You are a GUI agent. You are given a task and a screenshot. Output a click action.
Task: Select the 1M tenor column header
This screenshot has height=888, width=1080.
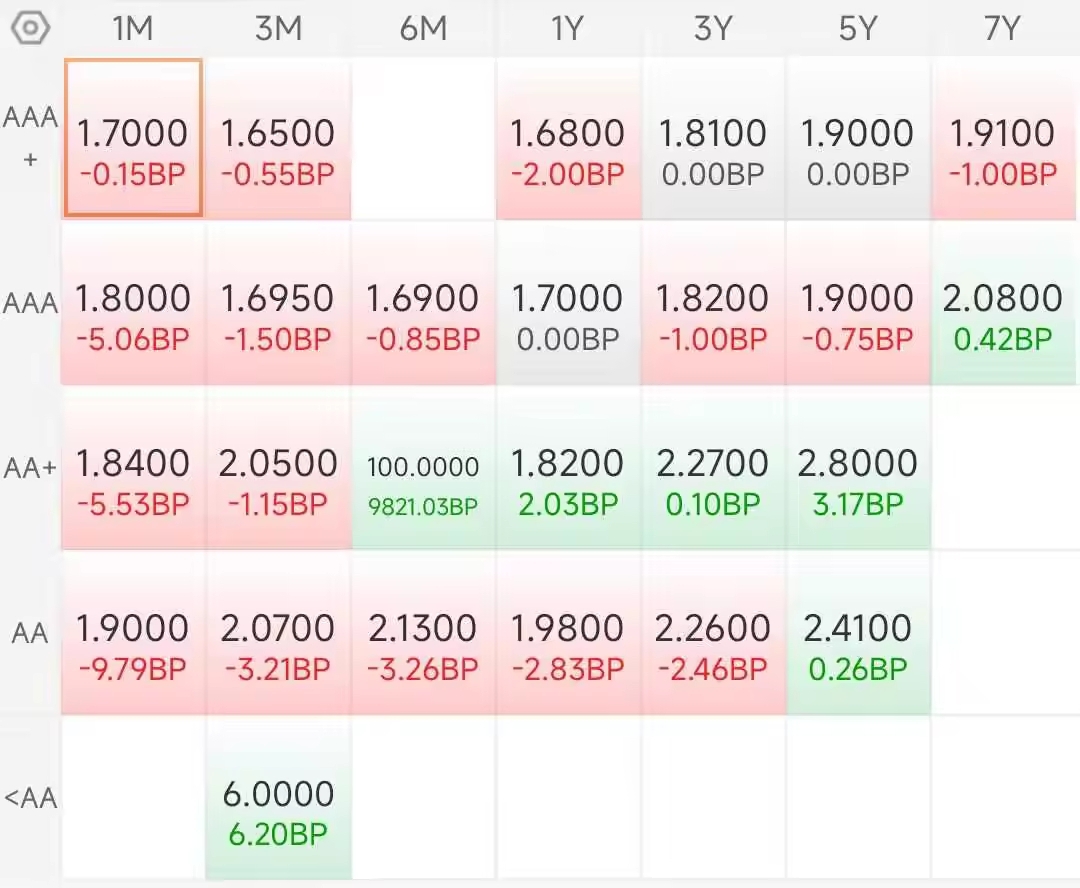pyautogui.click(x=132, y=29)
